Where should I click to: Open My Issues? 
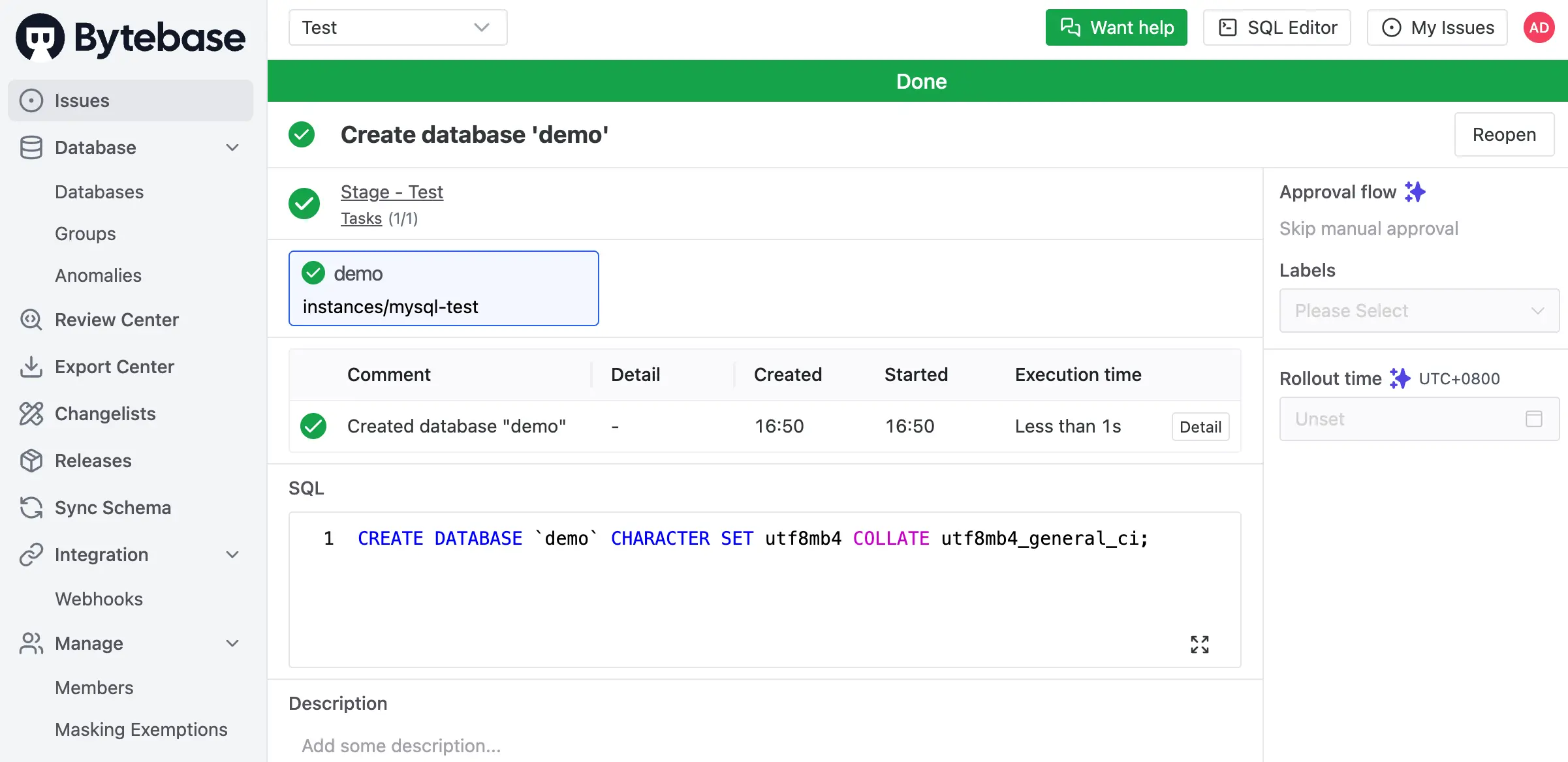click(1437, 27)
